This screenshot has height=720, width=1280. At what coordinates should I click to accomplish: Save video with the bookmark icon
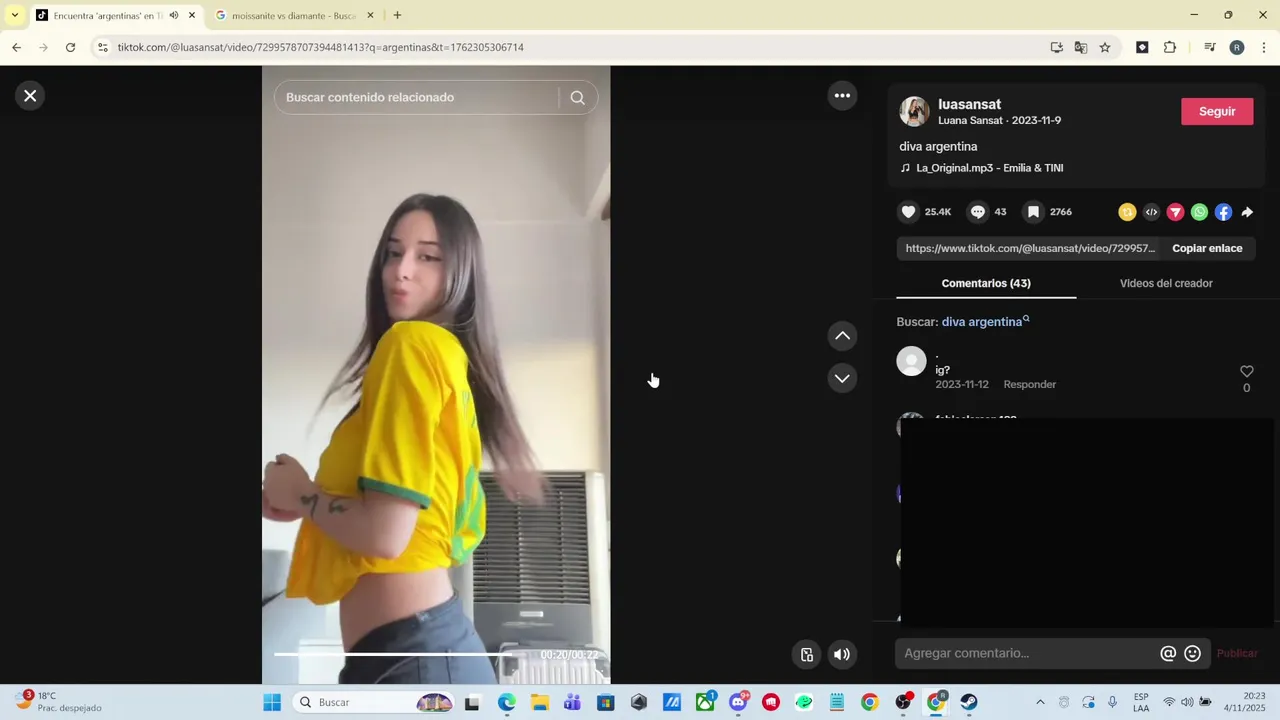pyautogui.click(x=1034, y=212)
